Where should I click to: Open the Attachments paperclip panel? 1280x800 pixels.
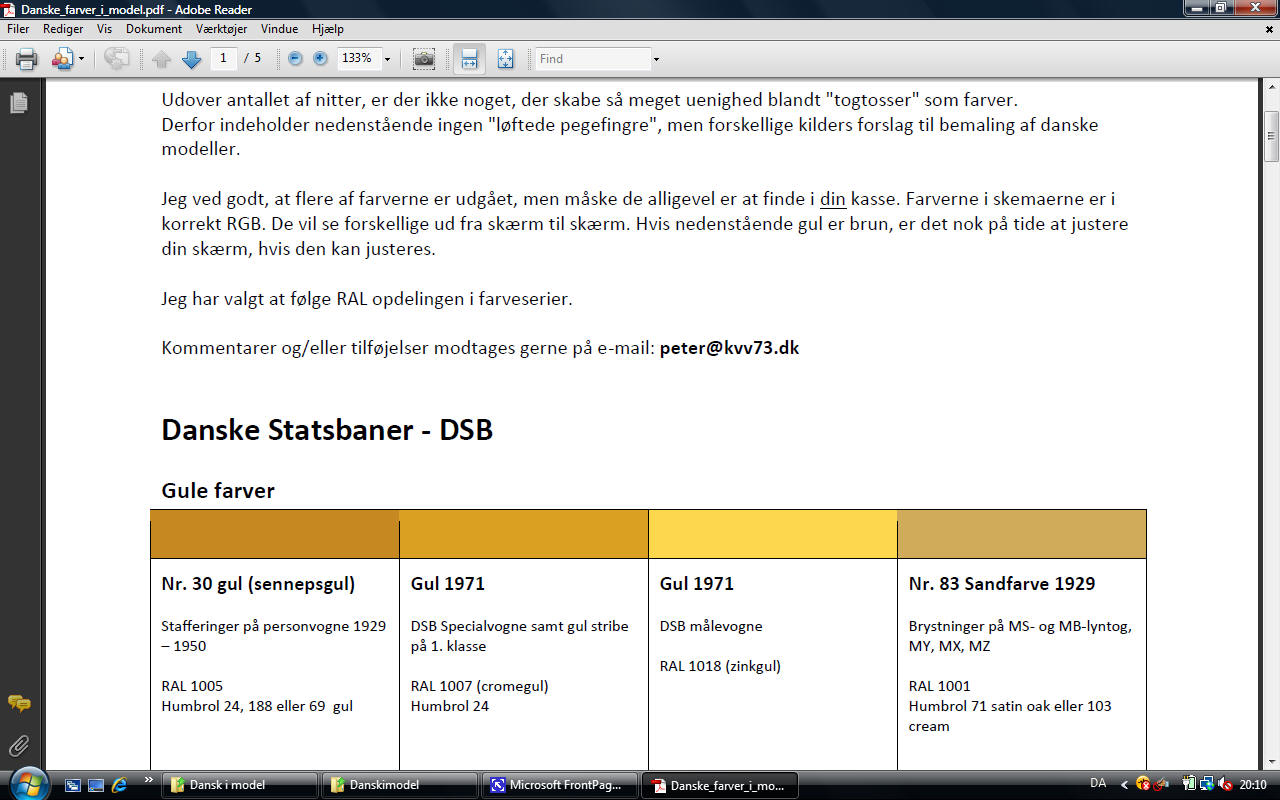pos(19,745)
